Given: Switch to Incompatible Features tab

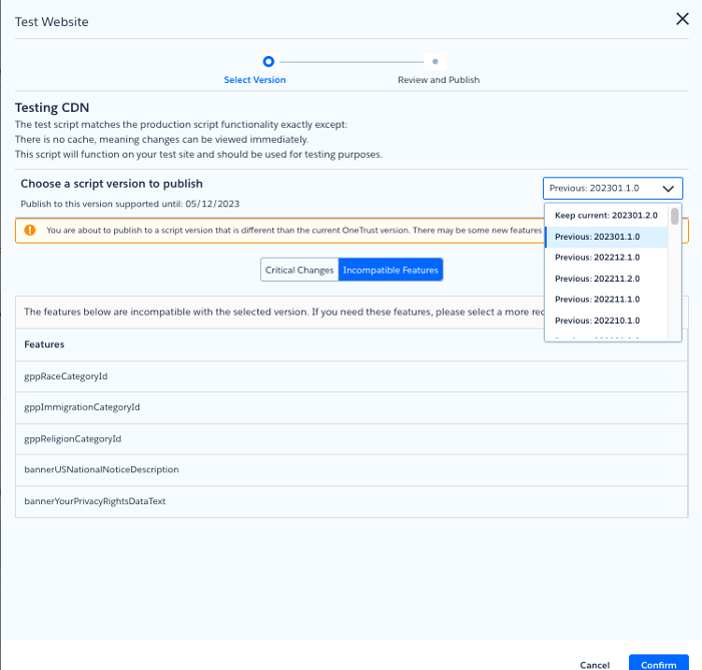Looking at the screenshot, I should click(390, 270).
